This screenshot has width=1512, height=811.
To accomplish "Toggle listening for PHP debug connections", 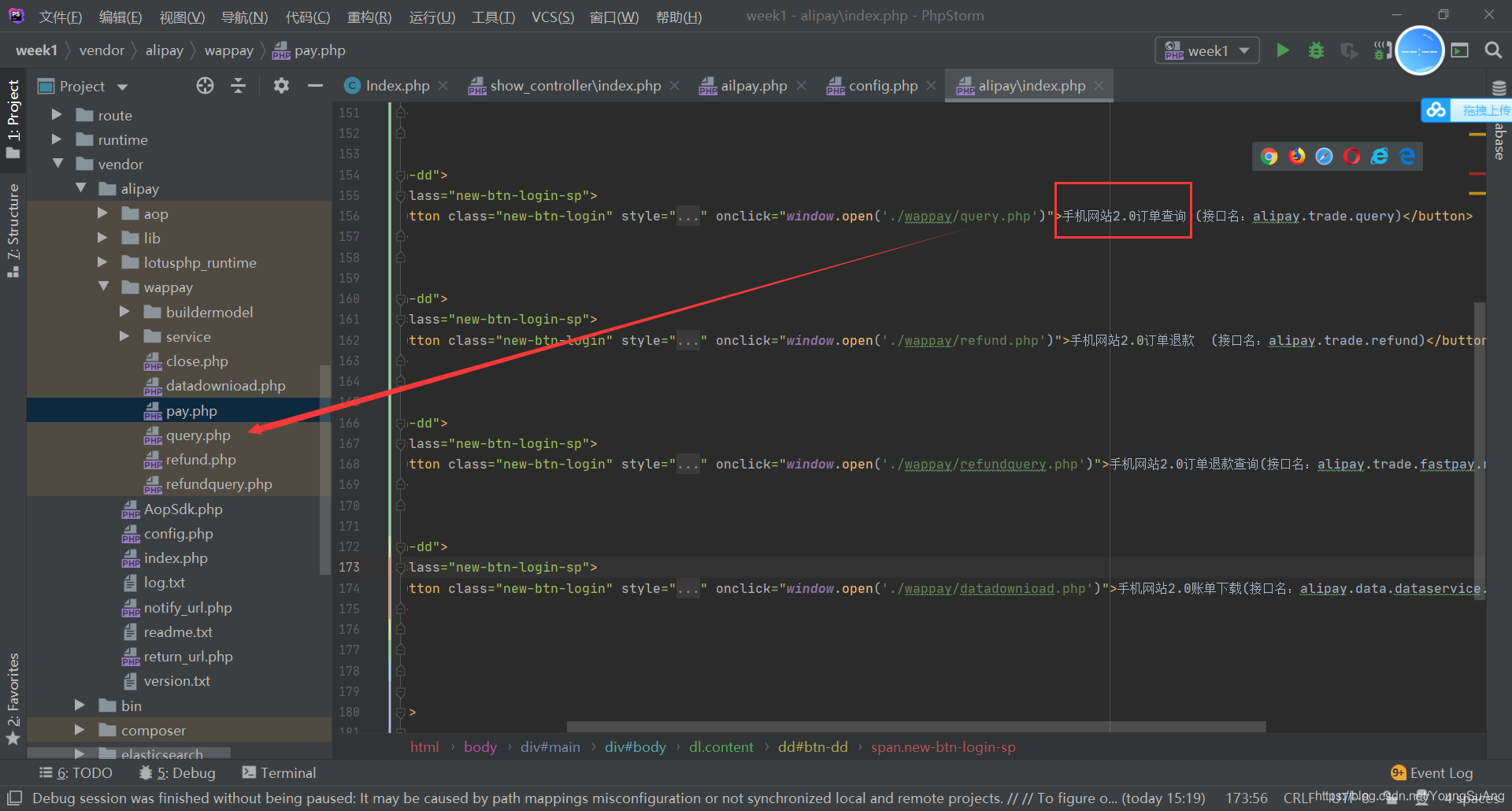I will pyautogui.click(x=1380, y=50).
